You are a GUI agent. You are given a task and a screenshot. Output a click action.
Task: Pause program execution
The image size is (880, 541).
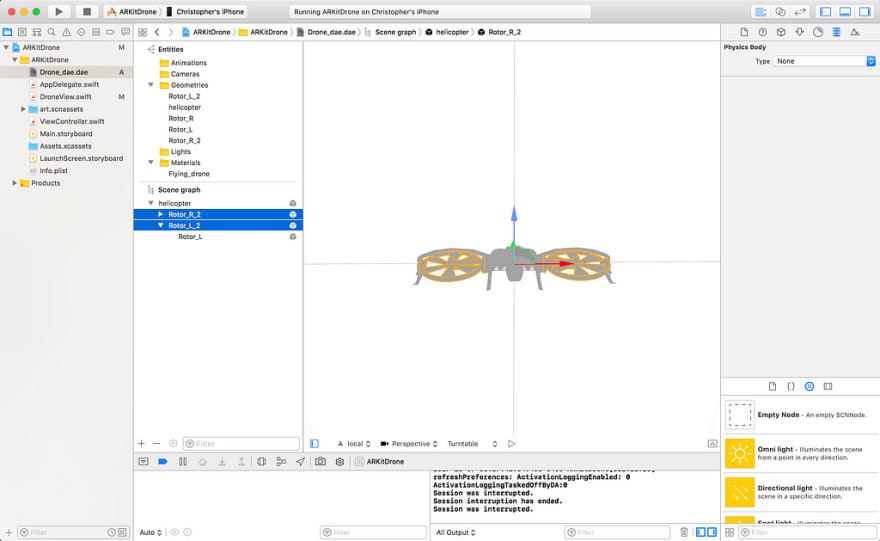[182, 461]
